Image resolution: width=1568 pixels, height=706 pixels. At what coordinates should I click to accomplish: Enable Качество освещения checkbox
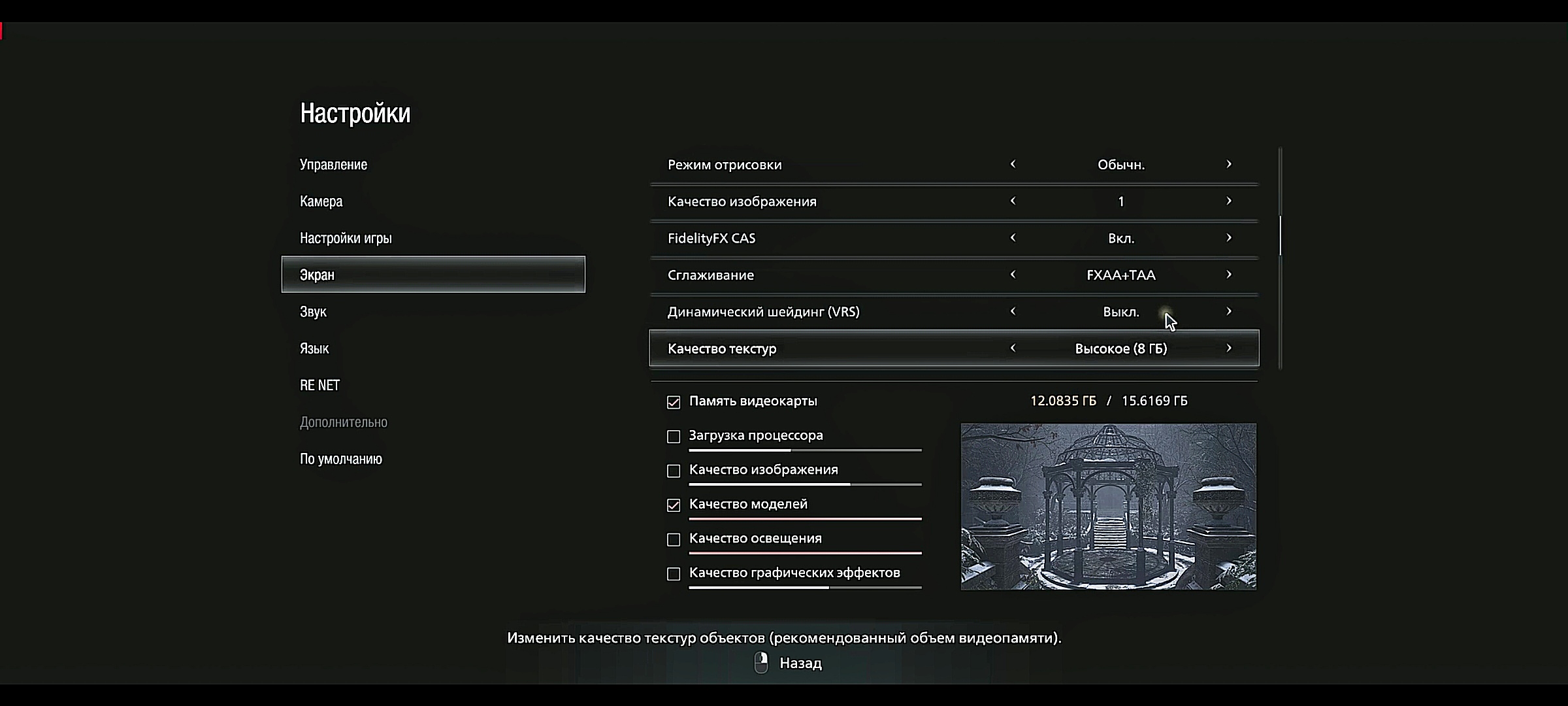click(x=674, y=539)
